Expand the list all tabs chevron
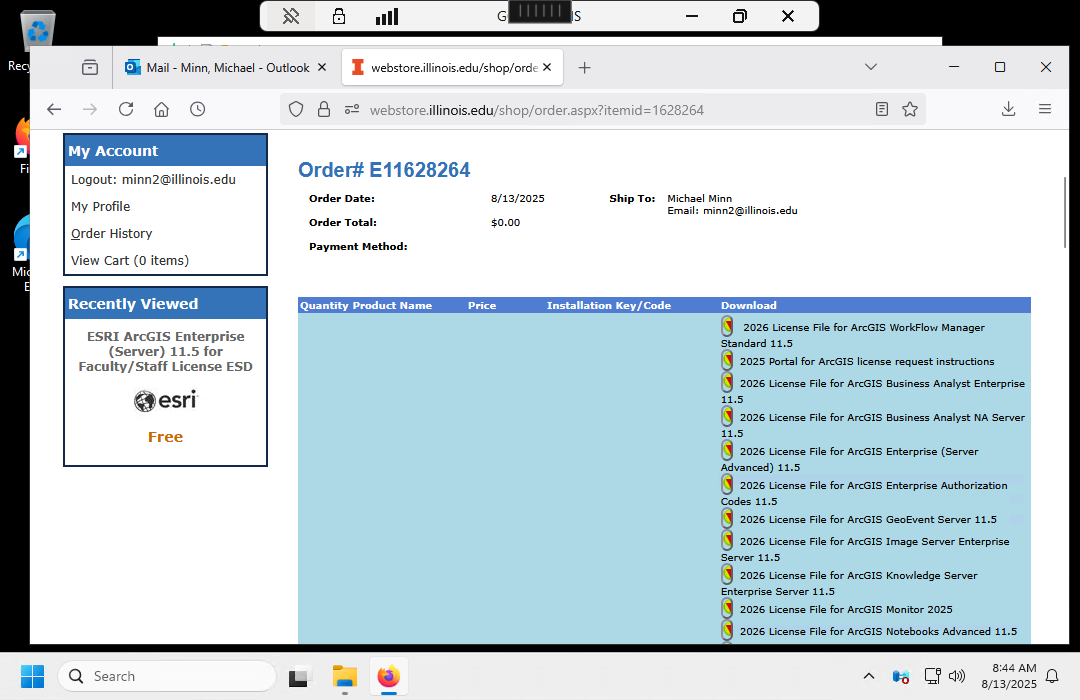The width and height of the screenshot is (1080, 700). [x=871, y=67]
